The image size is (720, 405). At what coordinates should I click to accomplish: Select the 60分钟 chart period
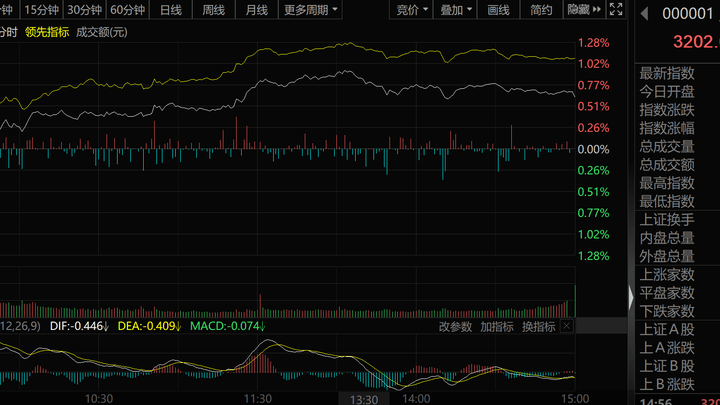click(x=127, y=10)
